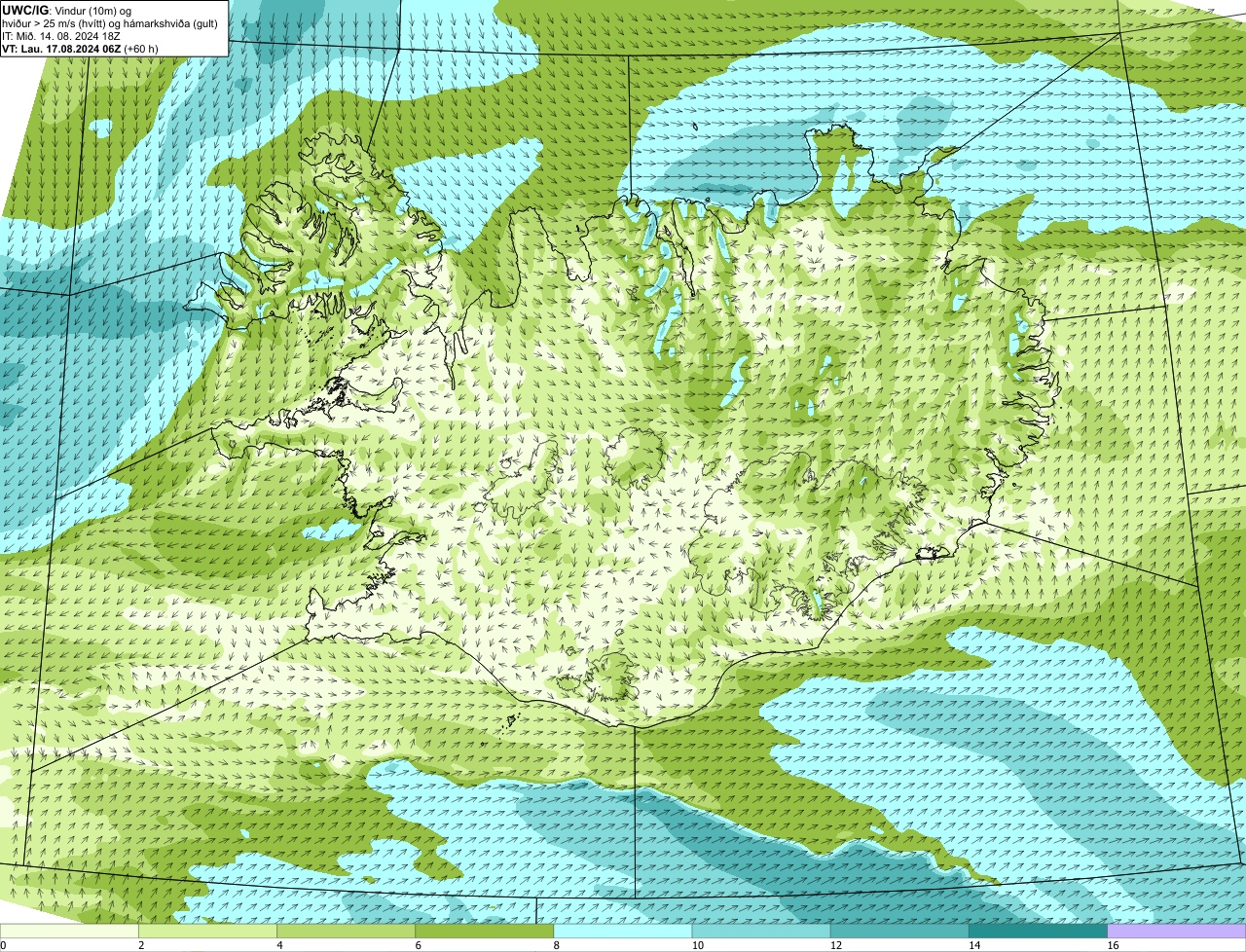Click the "12" tick label on the scale
The image size is (1246, 952).
point(835,945)
